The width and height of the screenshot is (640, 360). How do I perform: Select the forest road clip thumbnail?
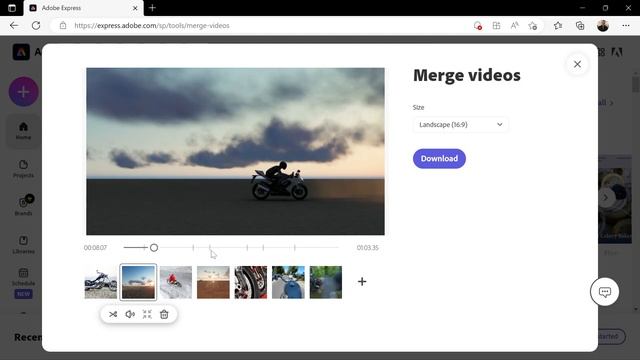click(326, 282)
